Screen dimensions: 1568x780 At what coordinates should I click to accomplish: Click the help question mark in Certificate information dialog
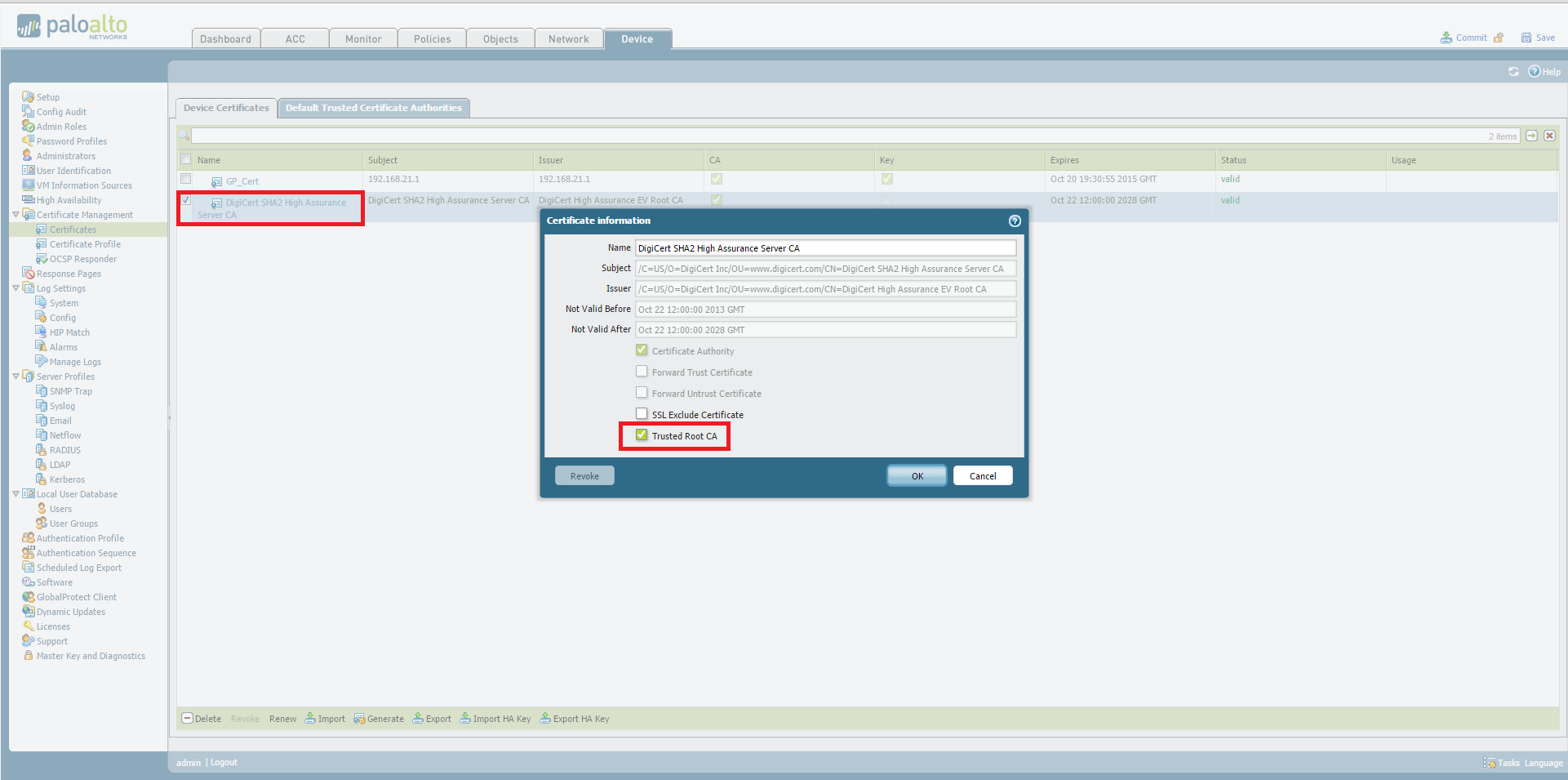1015,221
